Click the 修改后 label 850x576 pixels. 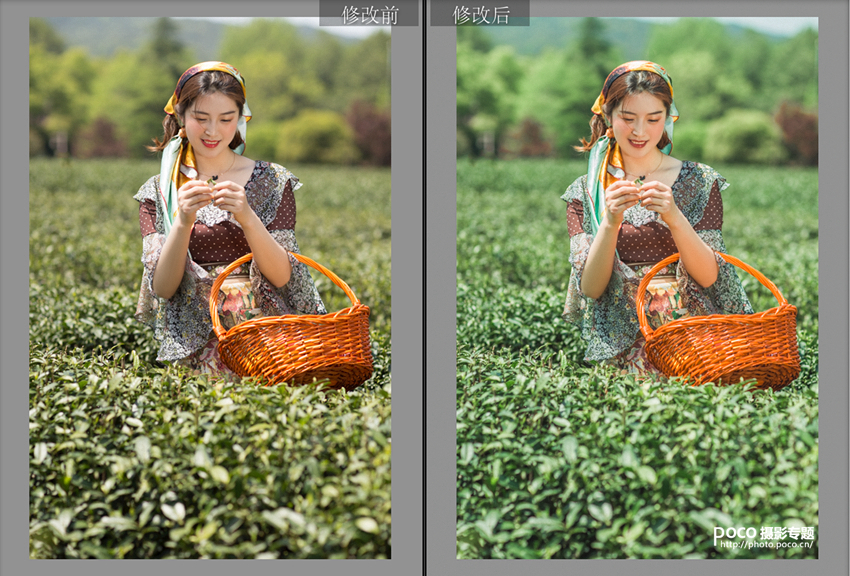point(480,14)
